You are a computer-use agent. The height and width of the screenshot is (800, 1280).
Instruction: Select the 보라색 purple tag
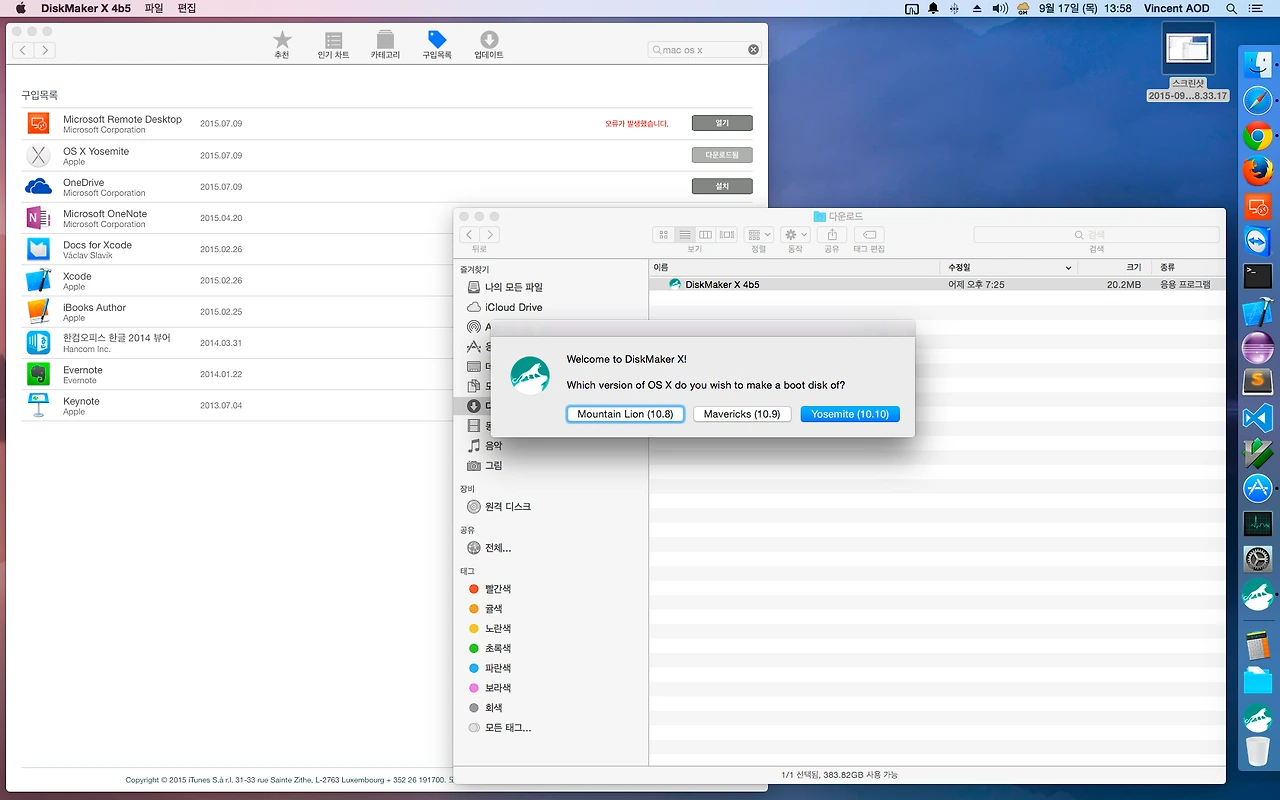tap(490, 688)
